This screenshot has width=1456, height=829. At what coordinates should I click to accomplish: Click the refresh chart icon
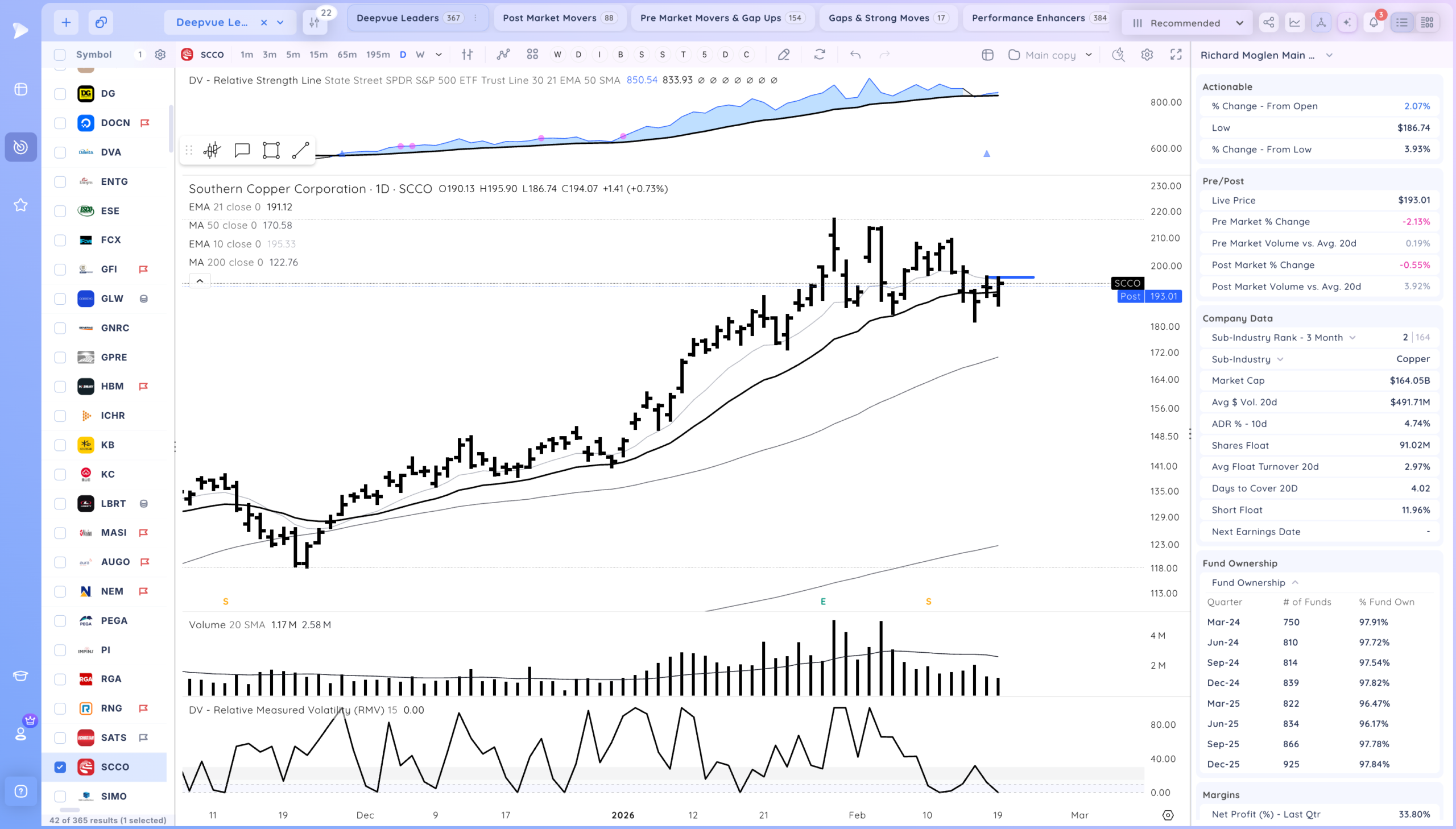(x=820, y=55)
